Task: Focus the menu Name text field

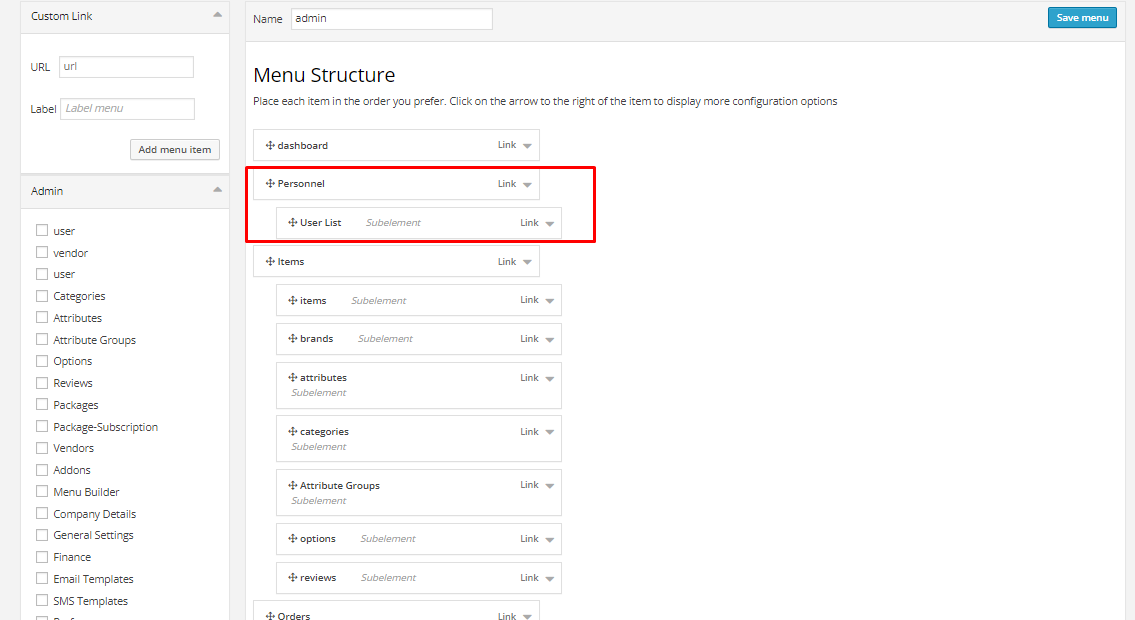Action: 391,19
